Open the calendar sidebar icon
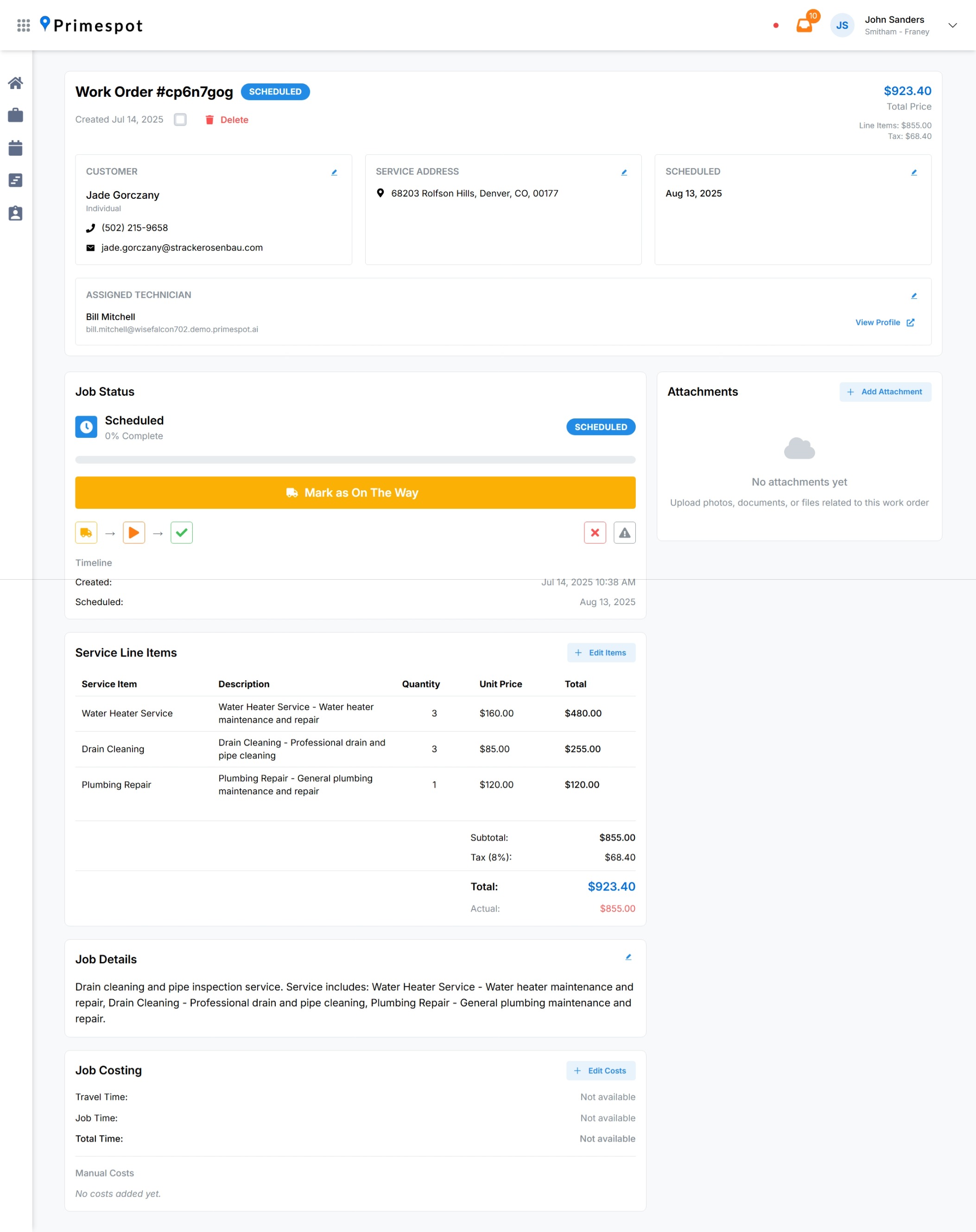This screenshot has width=976, height=1232. pyautogui.click(x=15, y=148)
